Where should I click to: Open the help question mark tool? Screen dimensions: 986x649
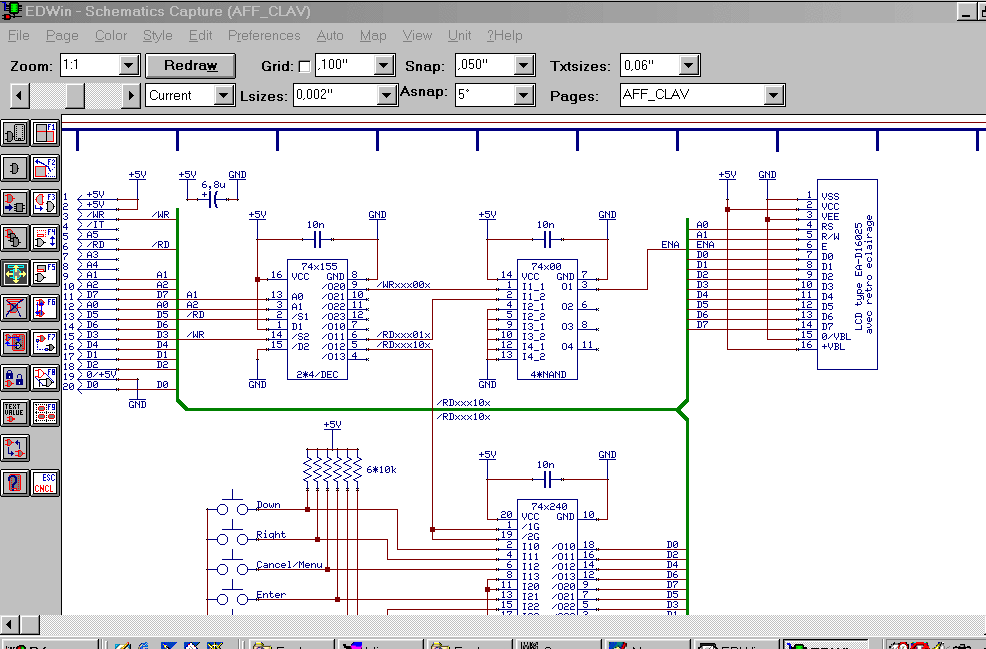(15, 482)
